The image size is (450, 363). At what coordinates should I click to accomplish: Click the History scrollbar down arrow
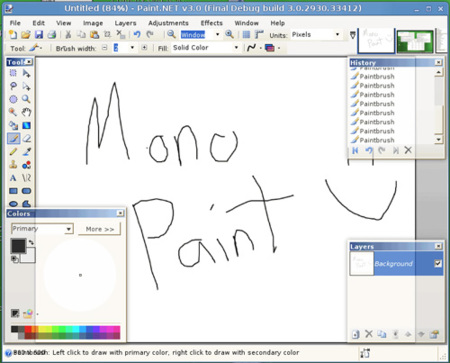tap(439, 140)
